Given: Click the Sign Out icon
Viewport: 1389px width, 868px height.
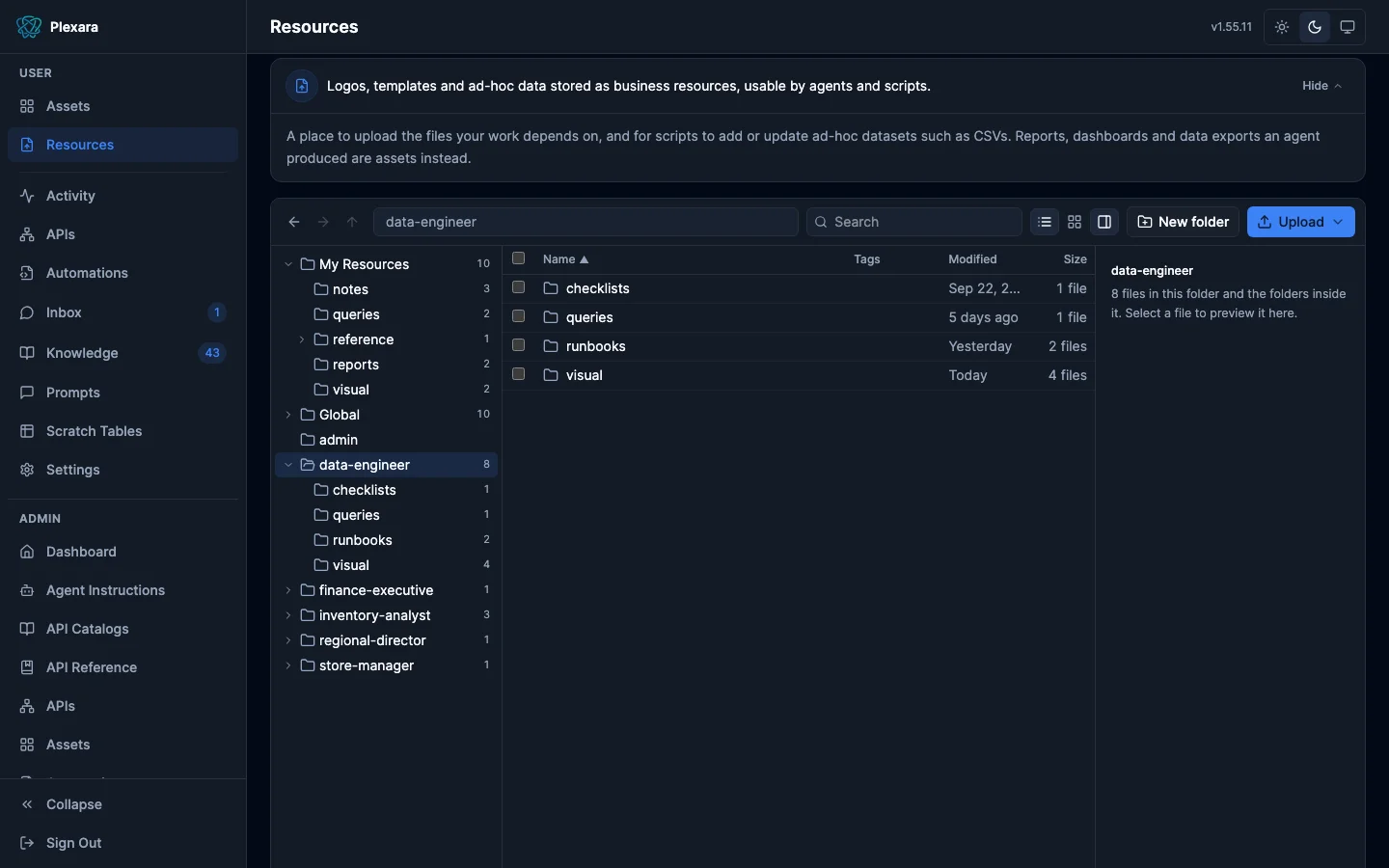Looking at the screenshot, I should [27, 843].
